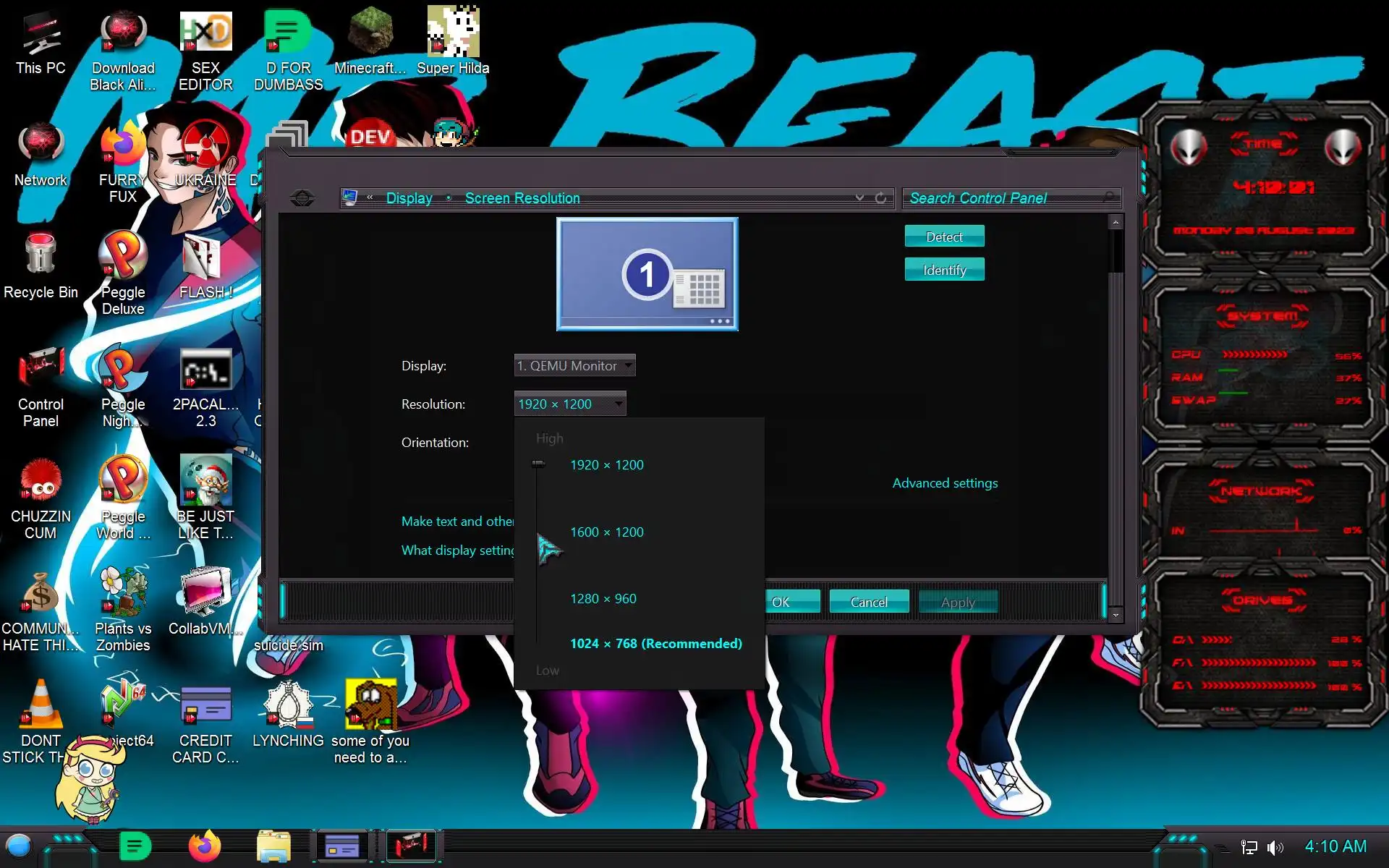Image resolution: width=1389 pixels, height=868 pixels.
Task: Expand the address bar history chevron
Action: [x=859, y=197]
